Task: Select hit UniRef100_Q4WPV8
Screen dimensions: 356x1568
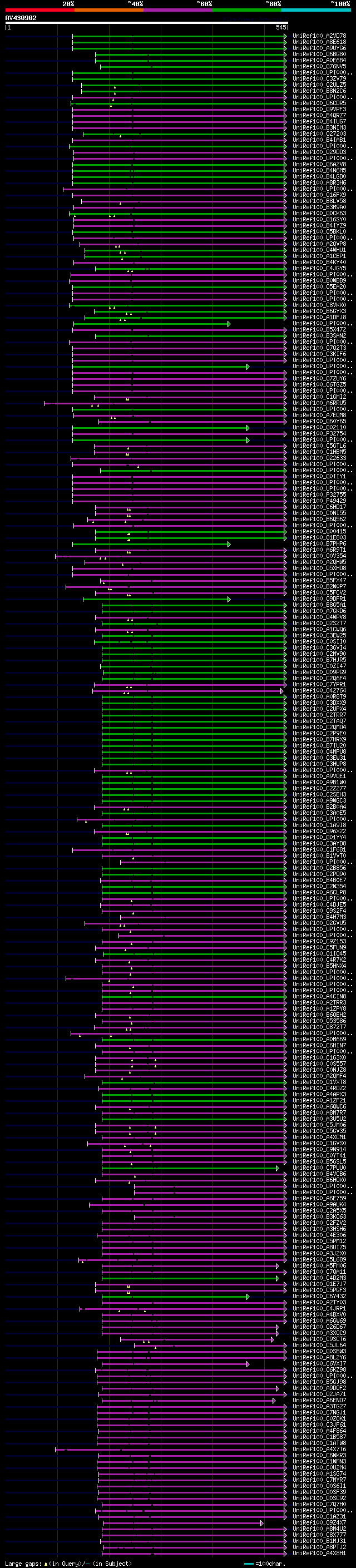Action: pyautogui.click(x=319, y=617)
